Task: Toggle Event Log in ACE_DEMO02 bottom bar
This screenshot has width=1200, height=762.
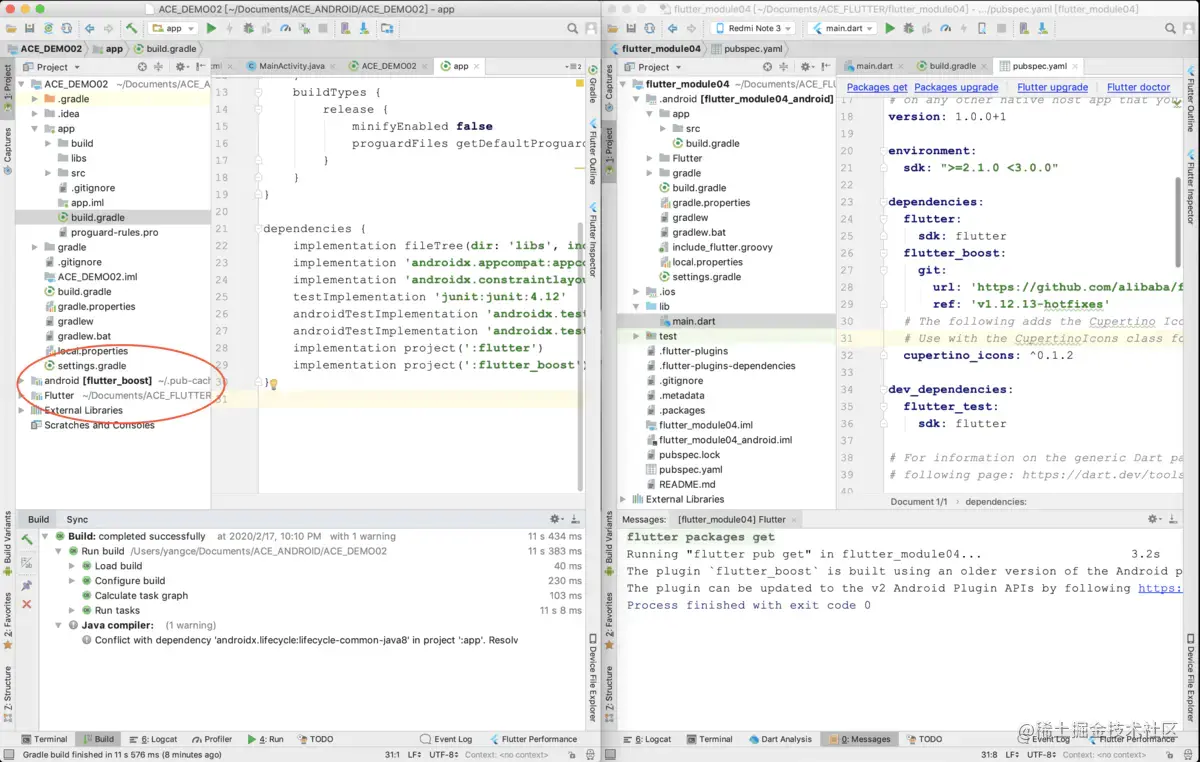Action: pyautogui.click(x=446, y=739)
